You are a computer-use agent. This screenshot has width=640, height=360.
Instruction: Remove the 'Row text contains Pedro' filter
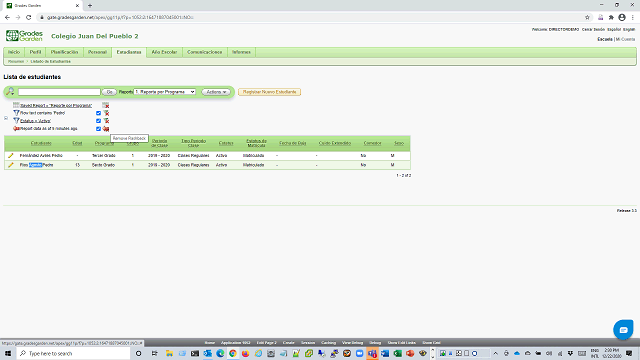106,113
